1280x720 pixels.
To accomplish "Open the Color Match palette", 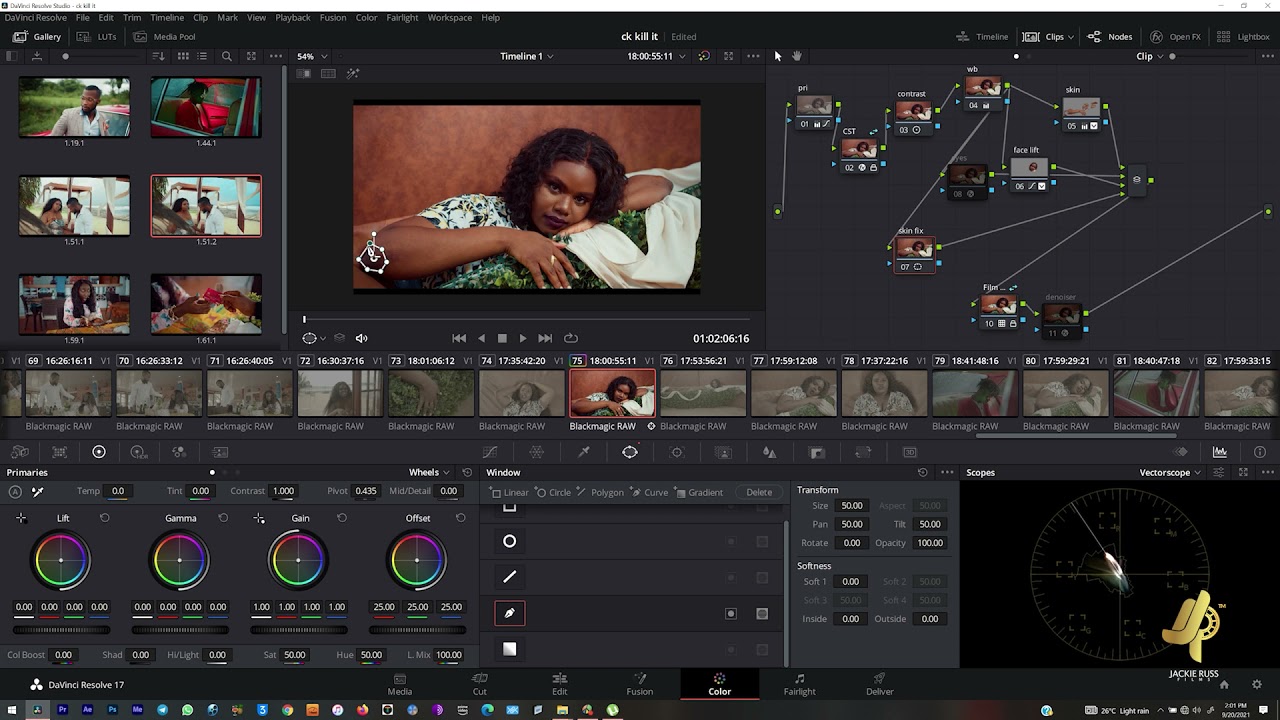I will coord(59,452).
